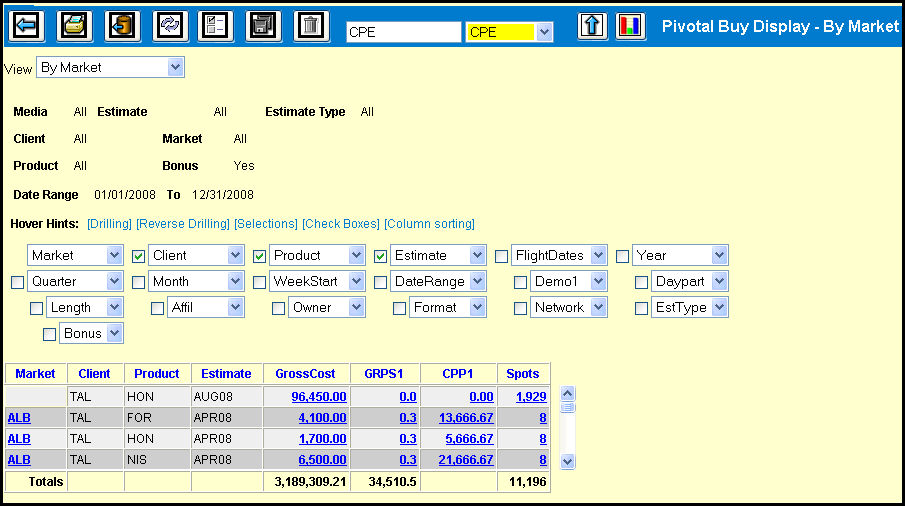This screenshot has height=506, width=905.
Task: Check the EstType checkbox
Action: (x=641, y=308)
